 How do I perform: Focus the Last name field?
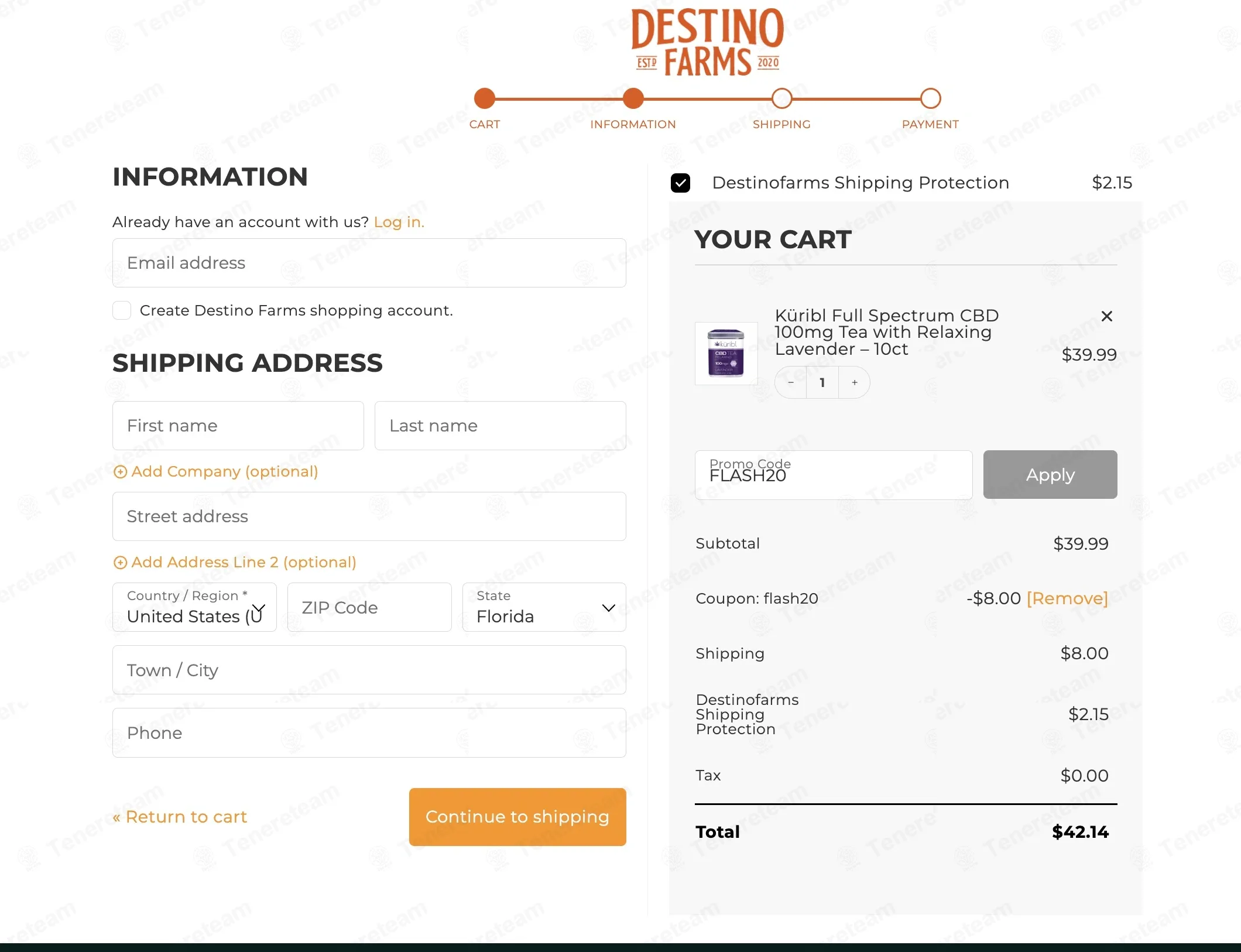[x=500, y=426]
